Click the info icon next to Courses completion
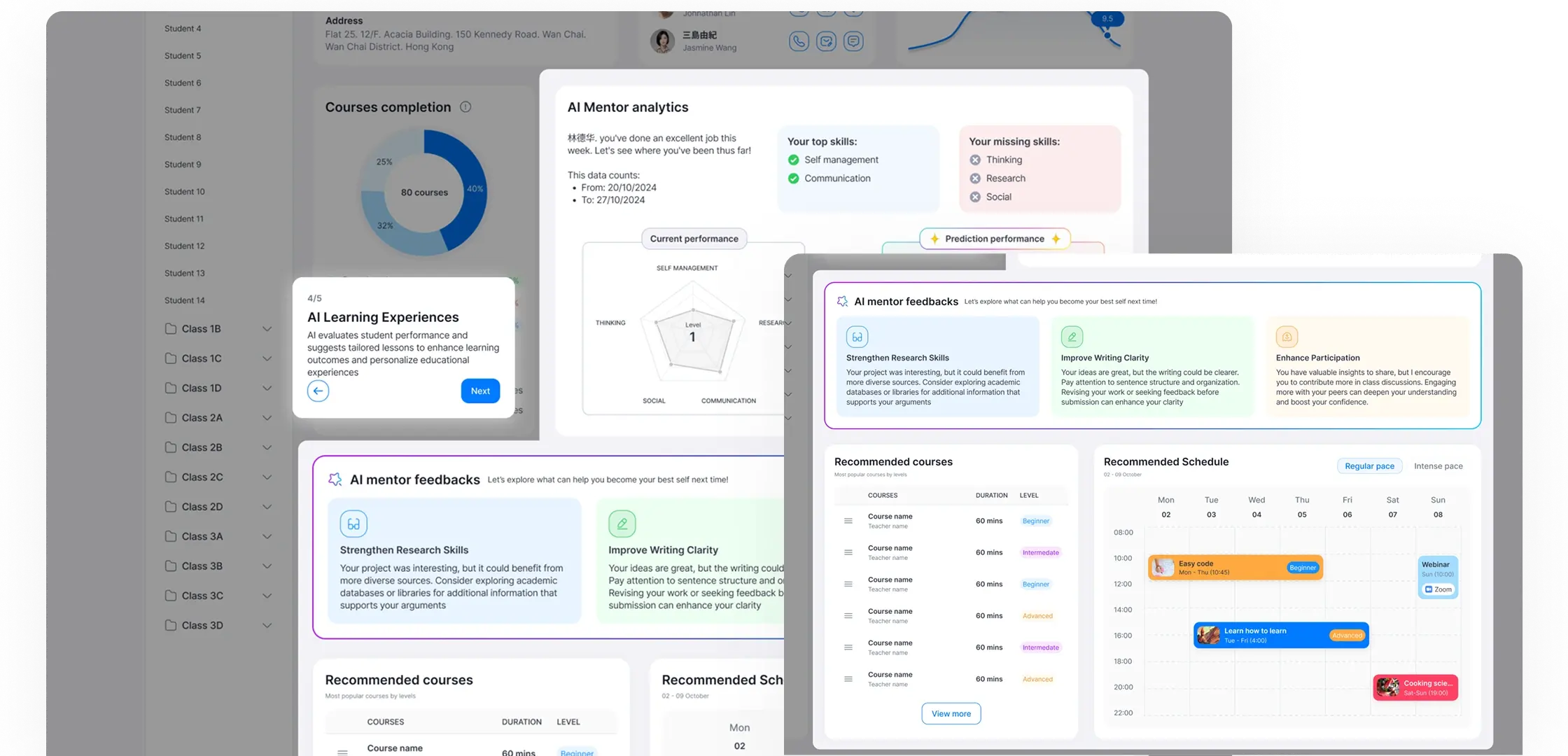 (x=465, y=107)
